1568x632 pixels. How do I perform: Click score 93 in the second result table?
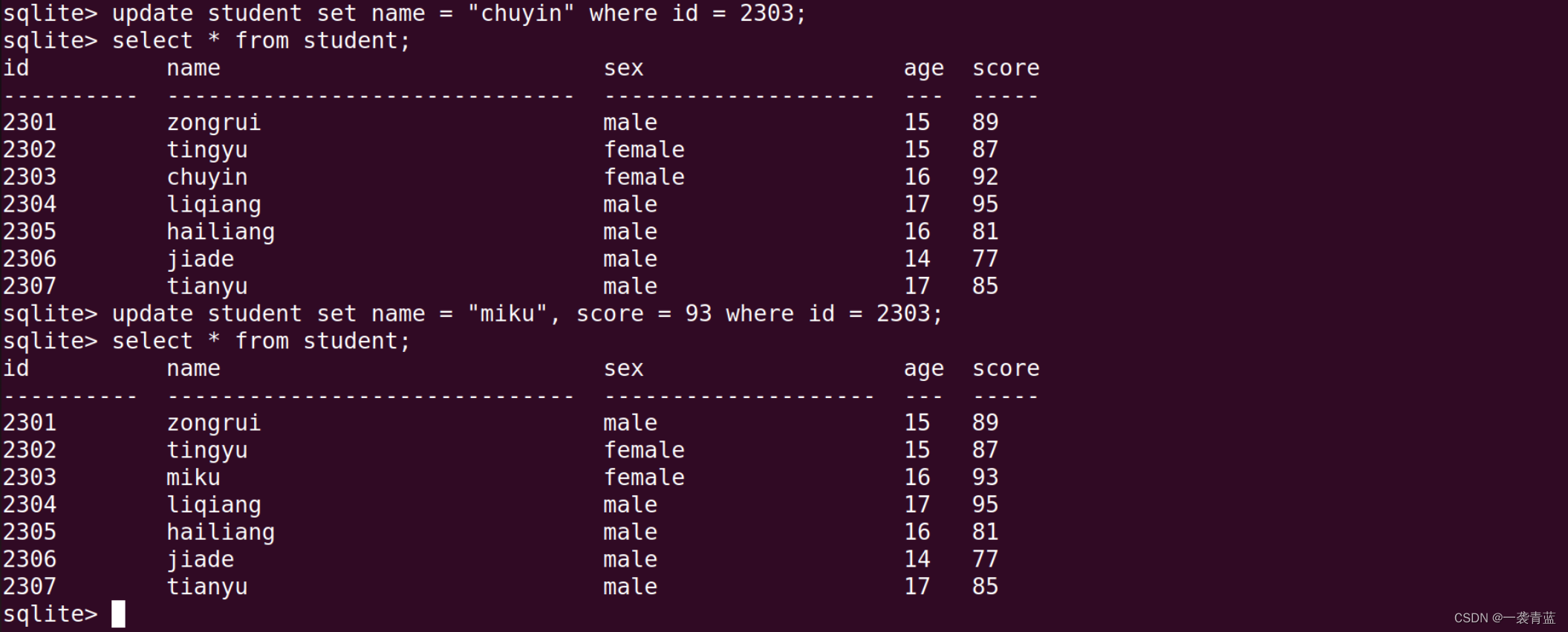tap(985, 478)
